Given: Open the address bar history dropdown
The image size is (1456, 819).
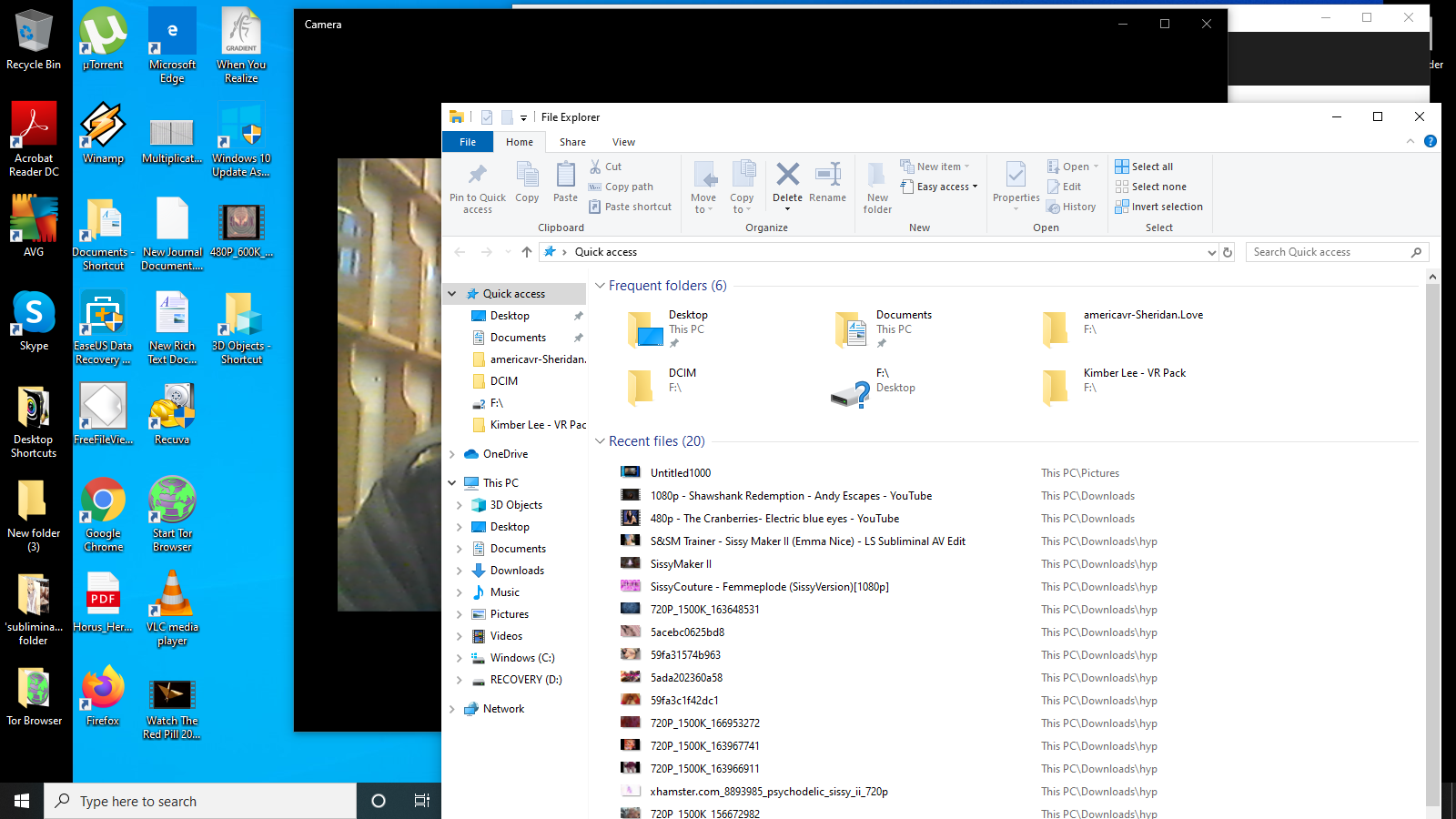Looking at the screenshot, I should (1211, 253).
